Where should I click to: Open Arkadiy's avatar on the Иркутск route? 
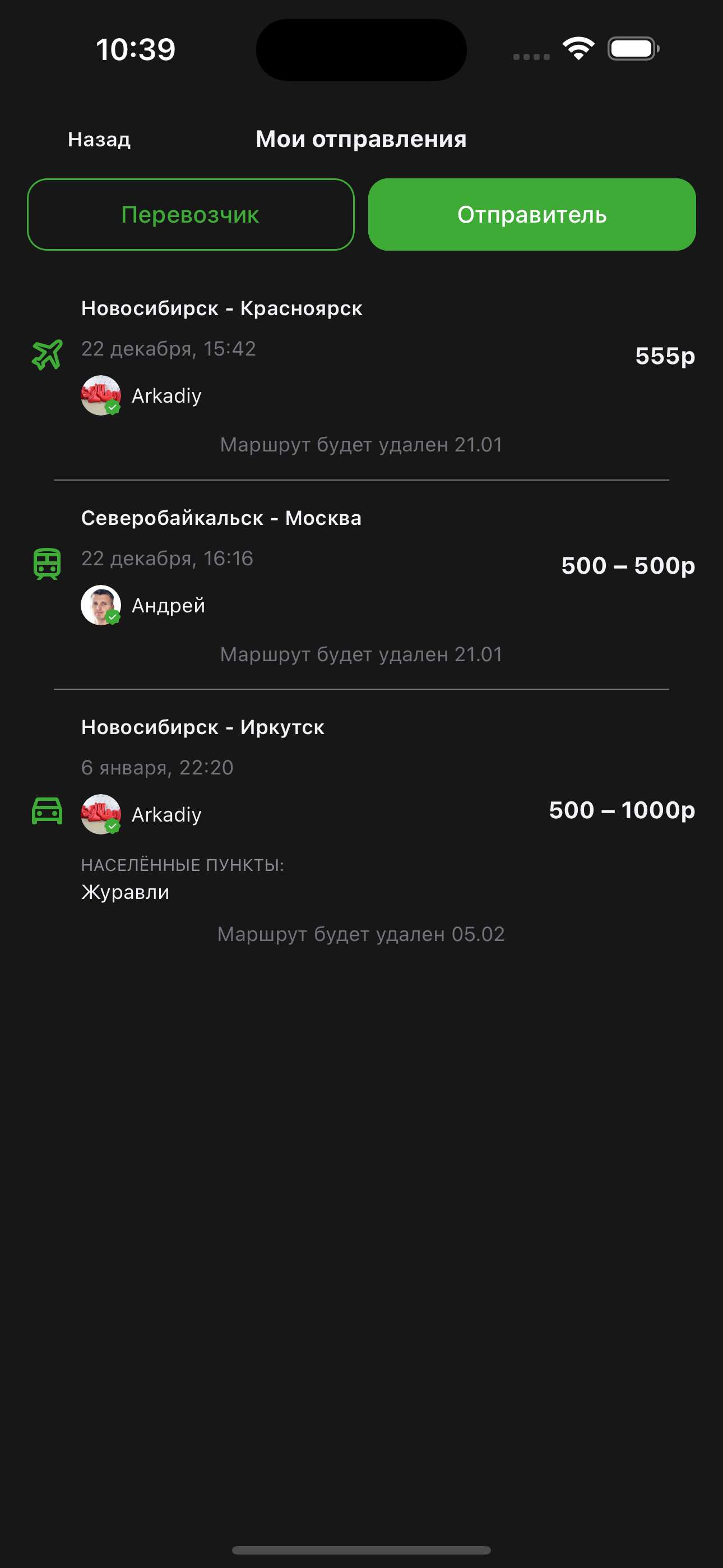(x=101, y=814)
